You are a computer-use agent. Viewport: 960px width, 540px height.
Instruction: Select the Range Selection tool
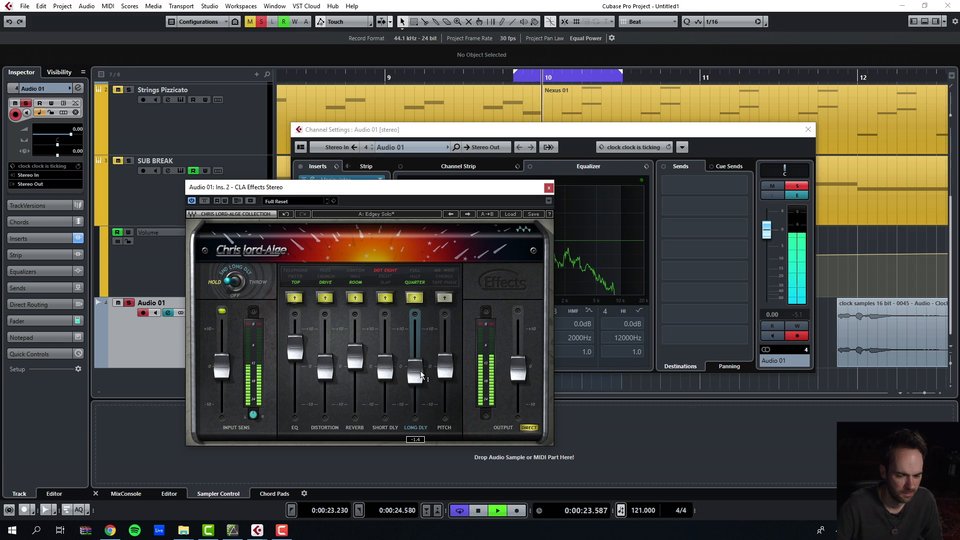414,21
